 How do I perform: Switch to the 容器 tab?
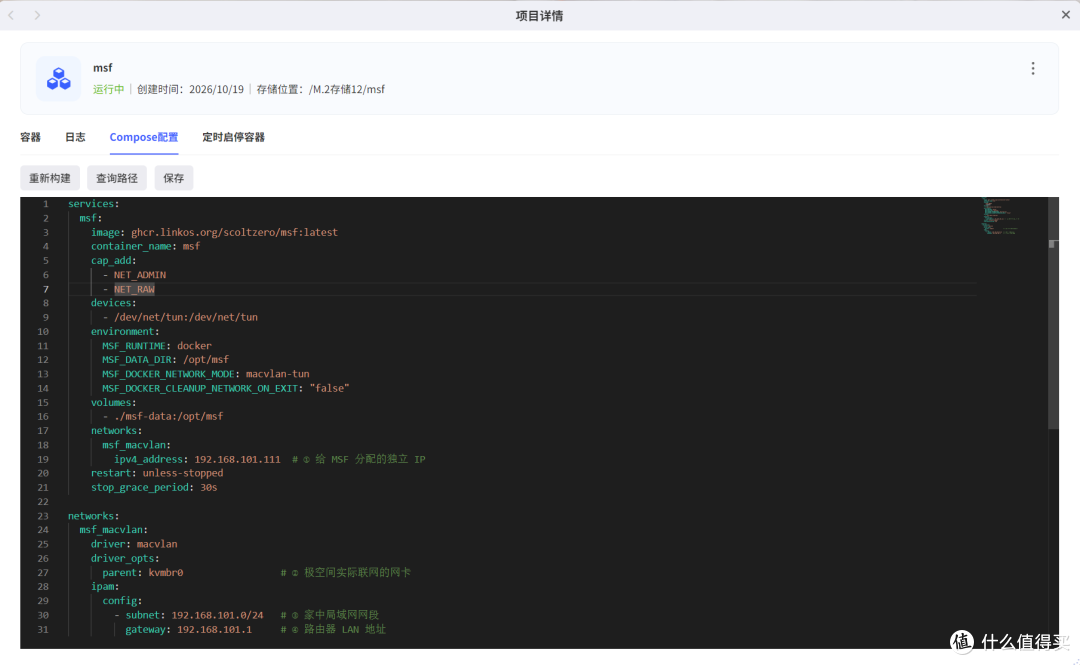pyautogui.click(x=30, y=137)
